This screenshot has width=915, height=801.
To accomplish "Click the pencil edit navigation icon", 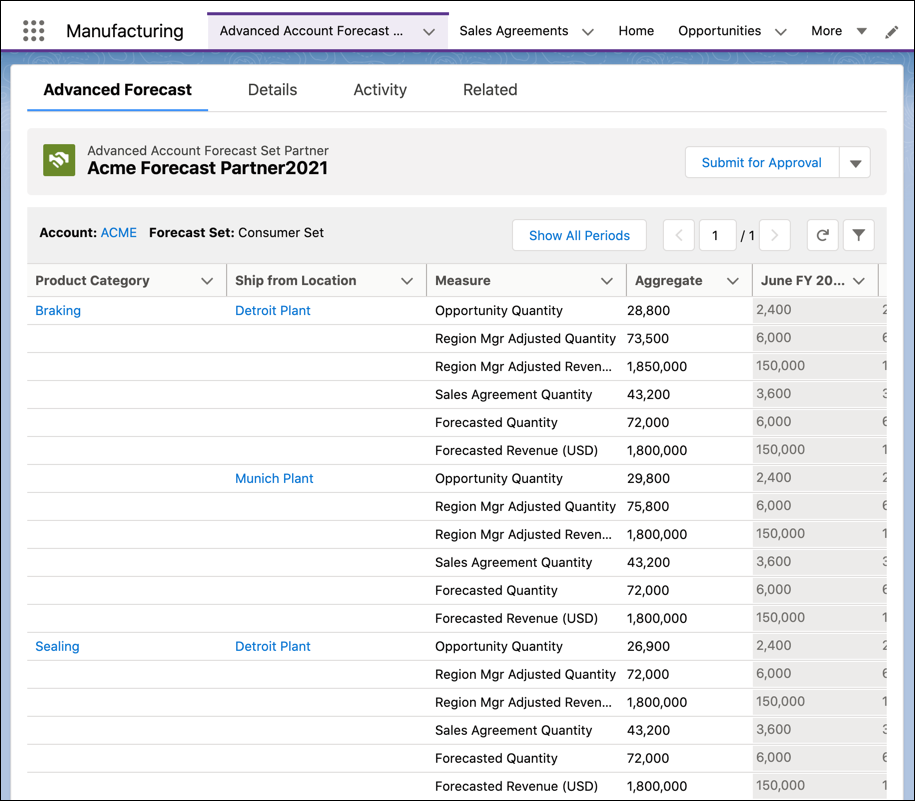I will [892, 31].
